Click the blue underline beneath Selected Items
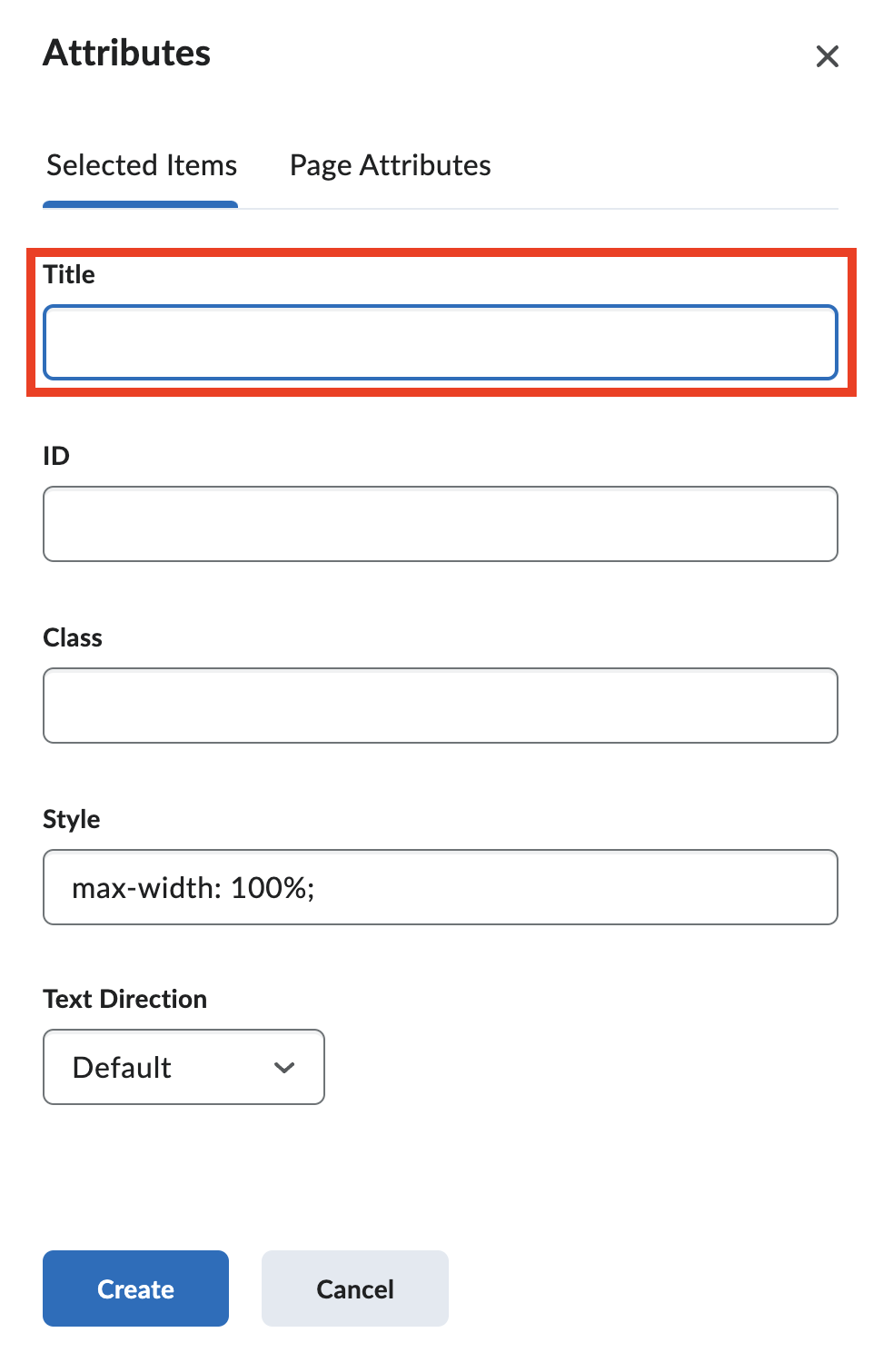Image resolution: width=883 pixels, height=1372 pixels. click(140, 204)
